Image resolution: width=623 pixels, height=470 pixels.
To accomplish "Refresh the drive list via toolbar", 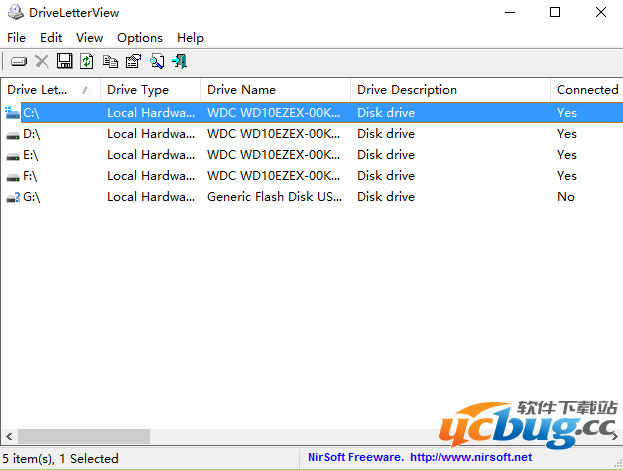I will tap(87, 62).
